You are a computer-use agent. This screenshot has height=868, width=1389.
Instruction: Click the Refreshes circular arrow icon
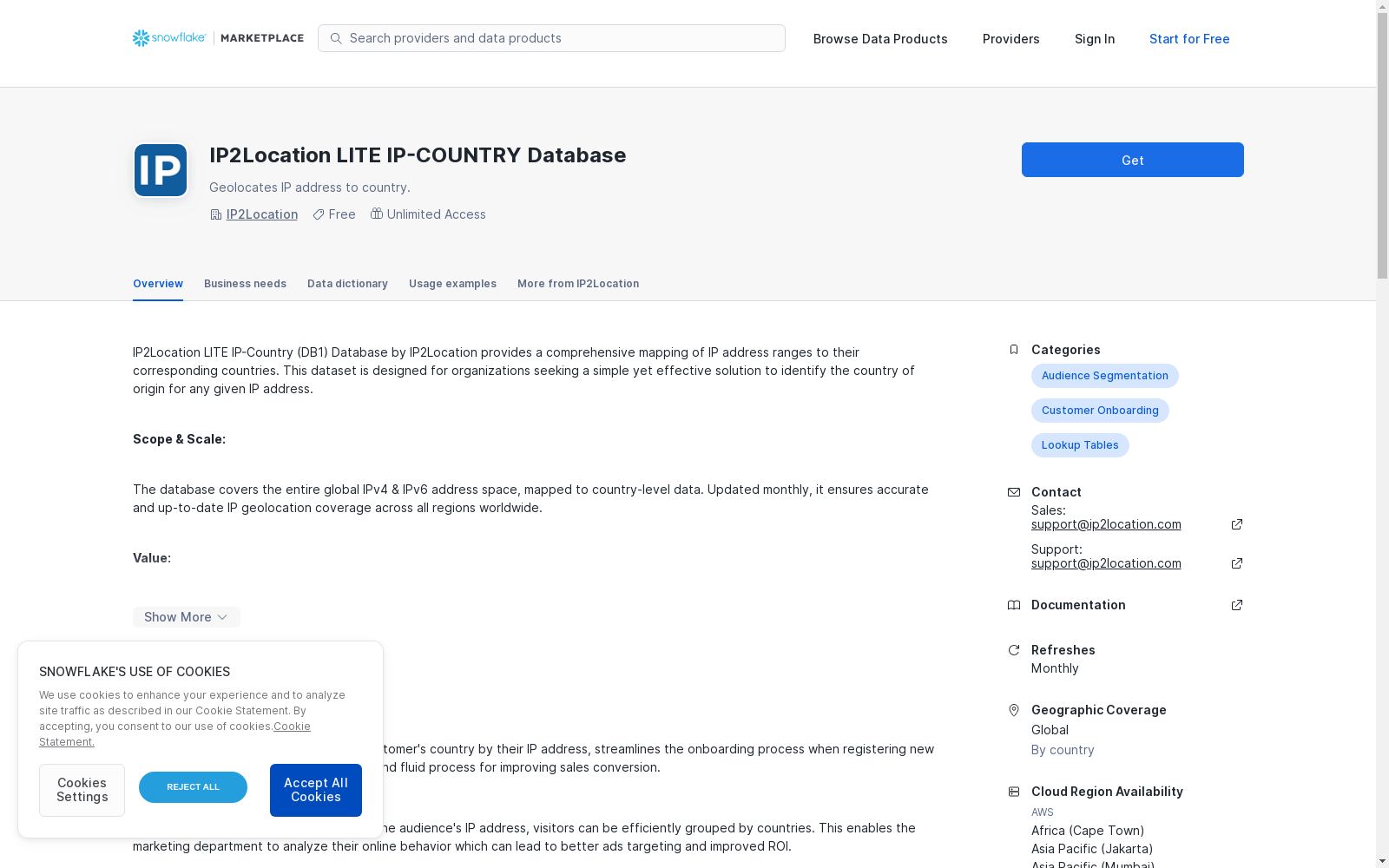[1013, 650]
